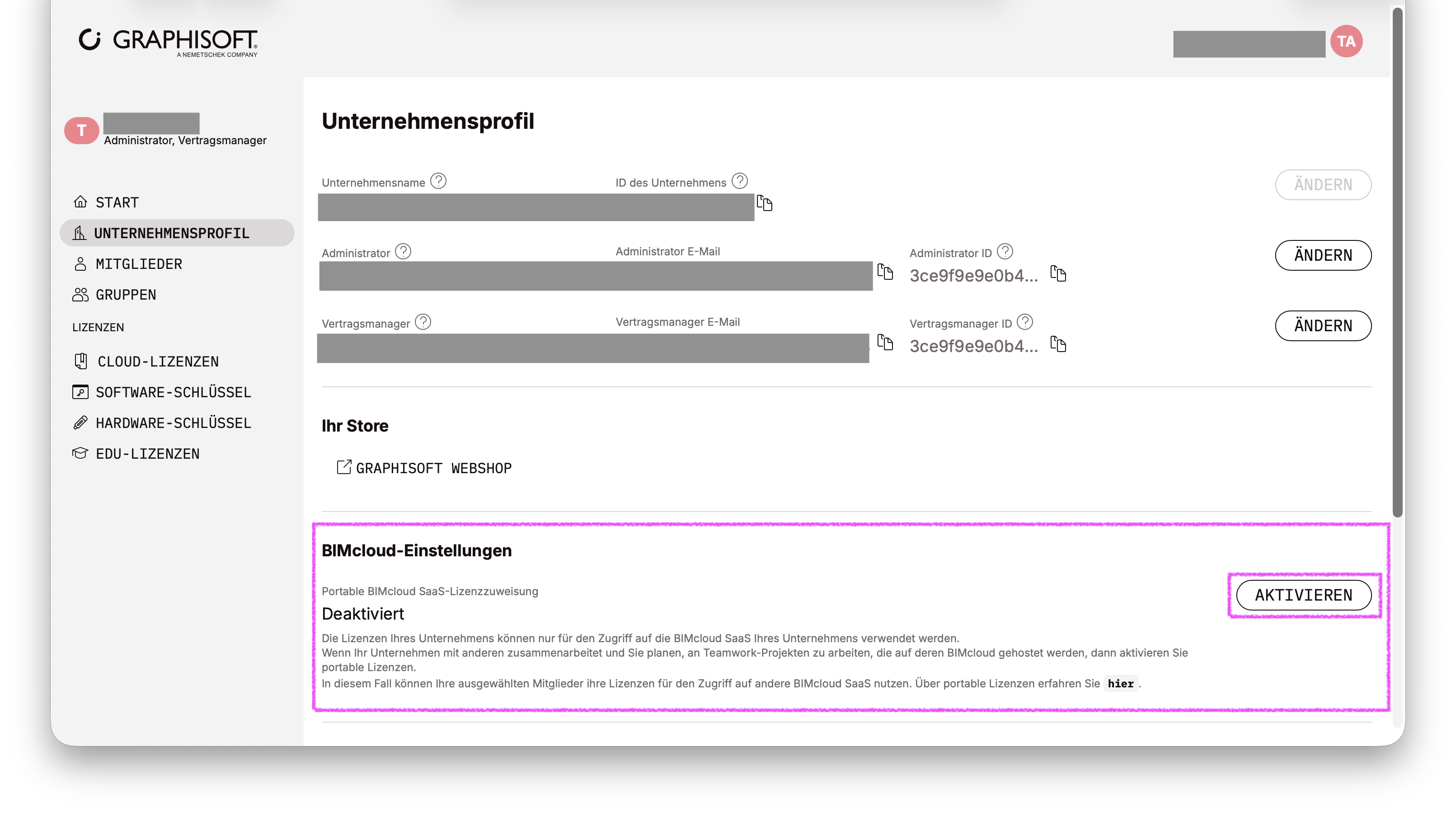This screenshot has height=813, width=1456.
Task: Click the Mitglieder person icon
Action: pyautogui.click(x=80, y=264)
